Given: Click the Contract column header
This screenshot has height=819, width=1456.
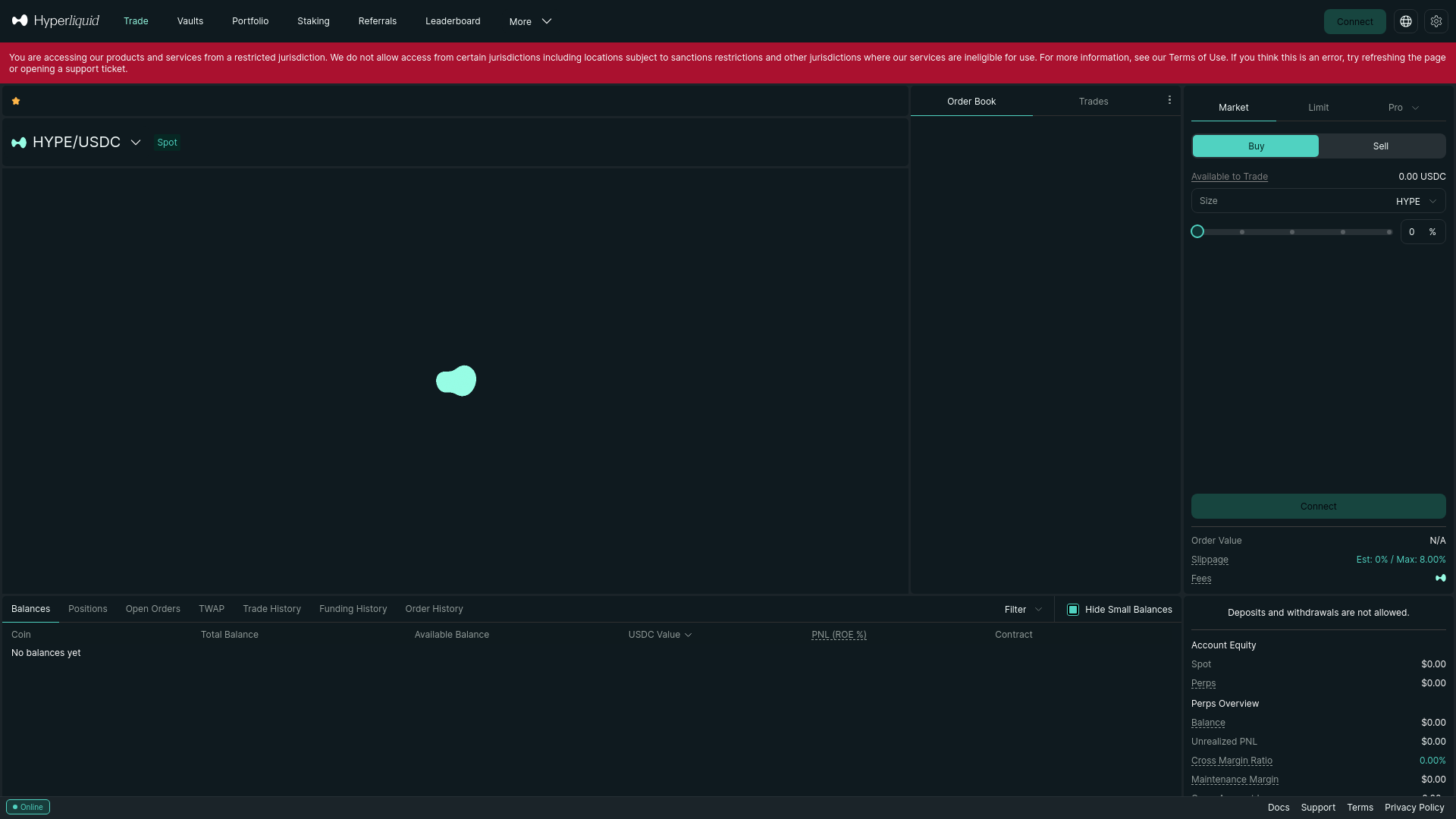Looking at the screenshot, I should pos(1014,635).
